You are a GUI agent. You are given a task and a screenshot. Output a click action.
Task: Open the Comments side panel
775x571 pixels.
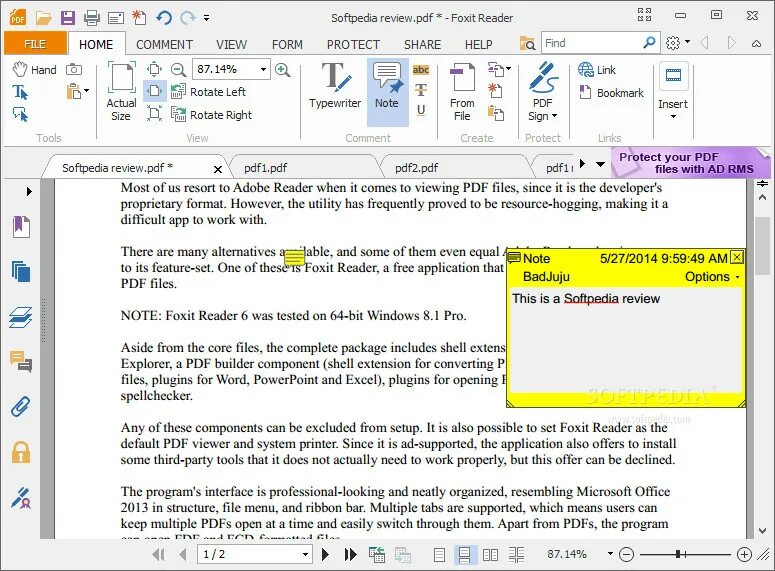coord(21,361)
